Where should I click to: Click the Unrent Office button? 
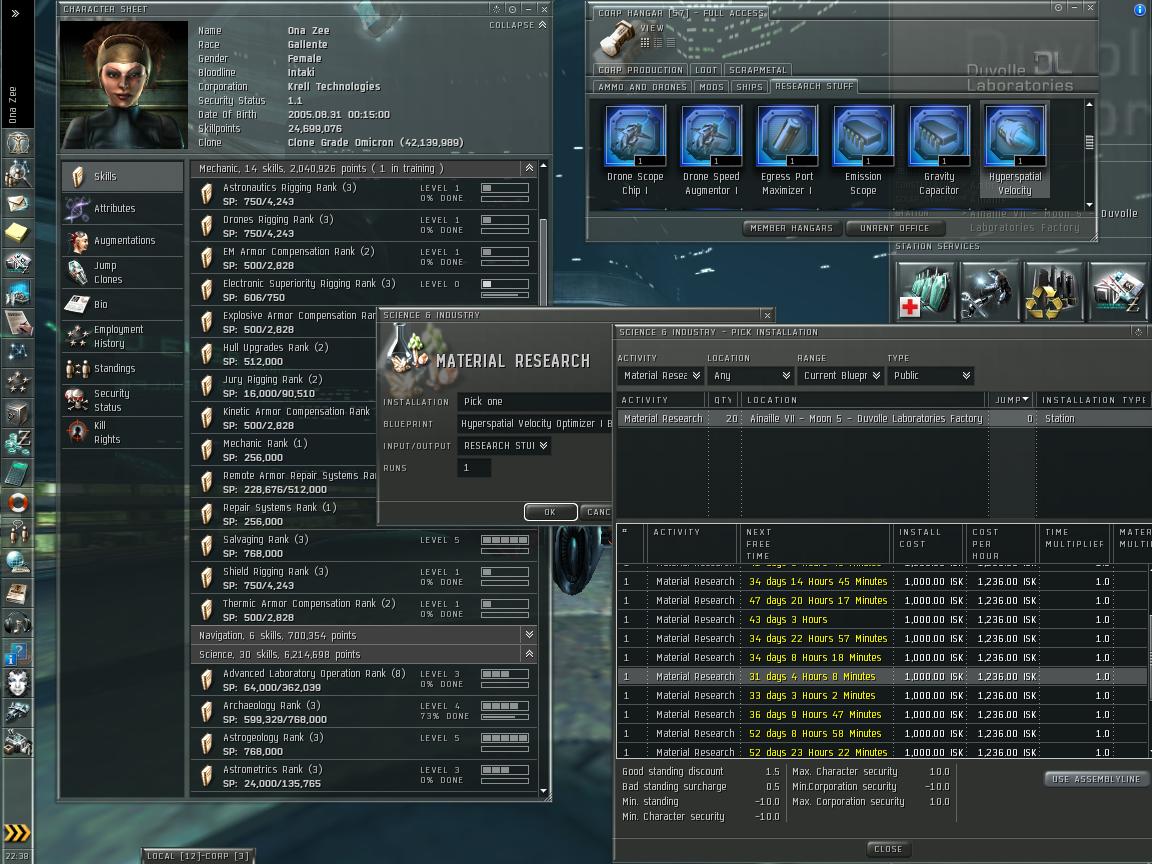coord(894,228)
